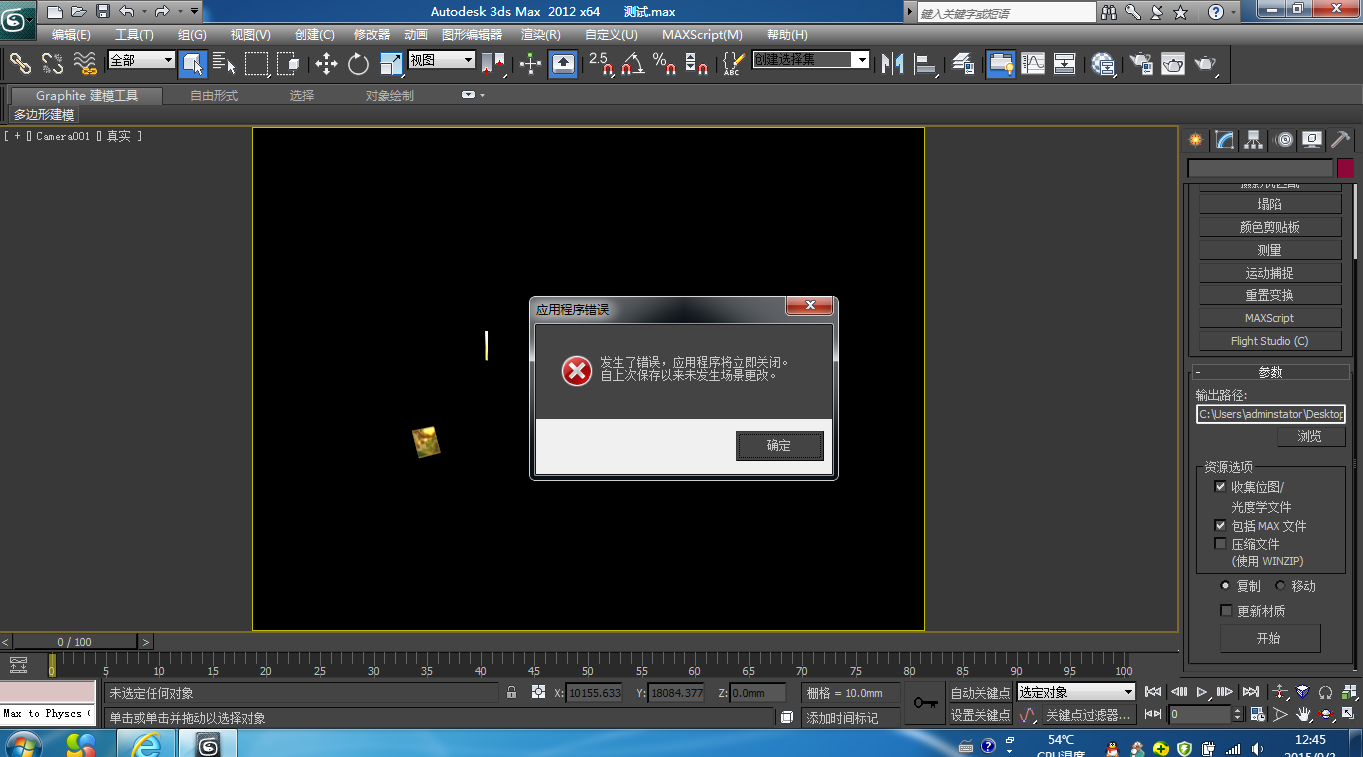Click the Use Pivot Point Center icon
1363x757 pixels.
tap(495, 64)
